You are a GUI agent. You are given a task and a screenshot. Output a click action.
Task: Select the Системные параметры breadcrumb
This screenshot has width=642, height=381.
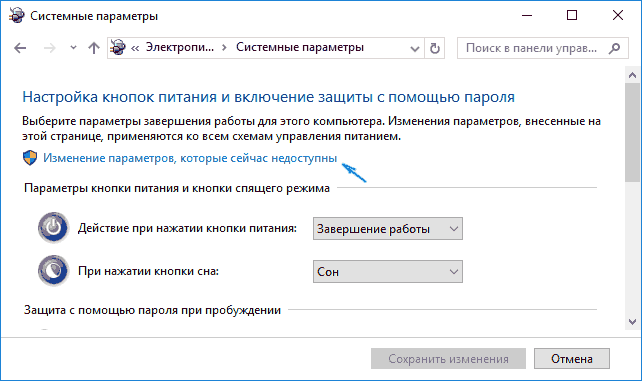pyautogui.click(x=300, y=47)
